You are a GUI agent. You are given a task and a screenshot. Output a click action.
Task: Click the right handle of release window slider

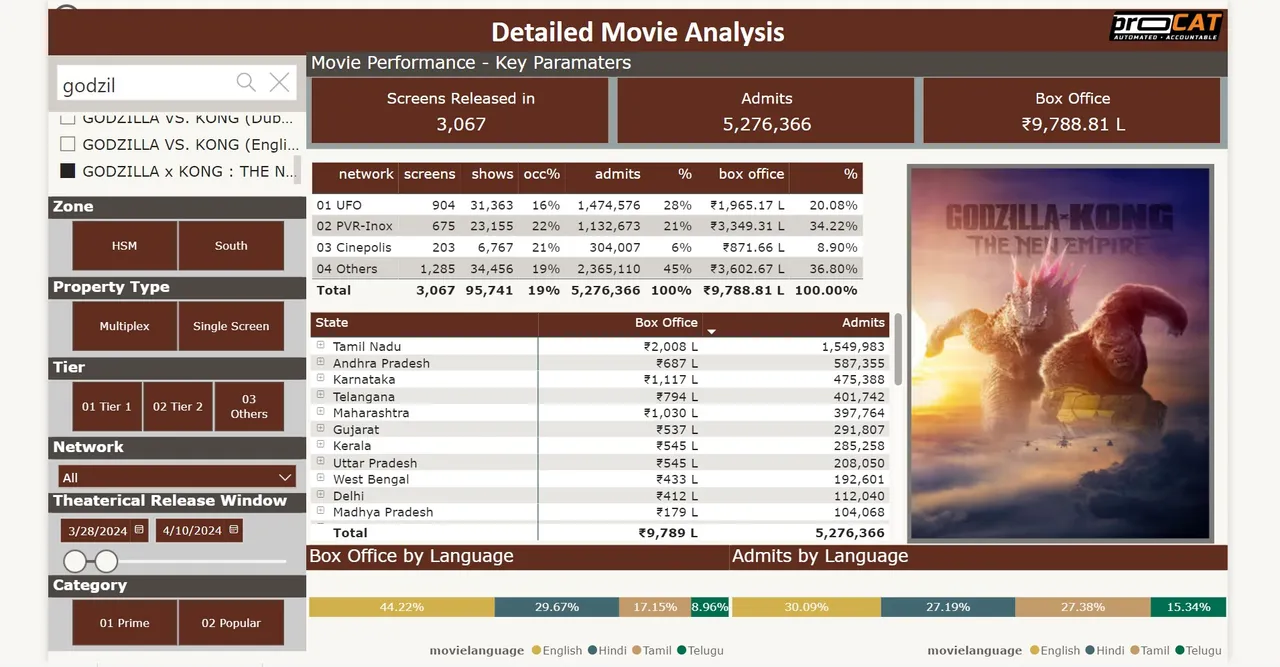point(106,561)
